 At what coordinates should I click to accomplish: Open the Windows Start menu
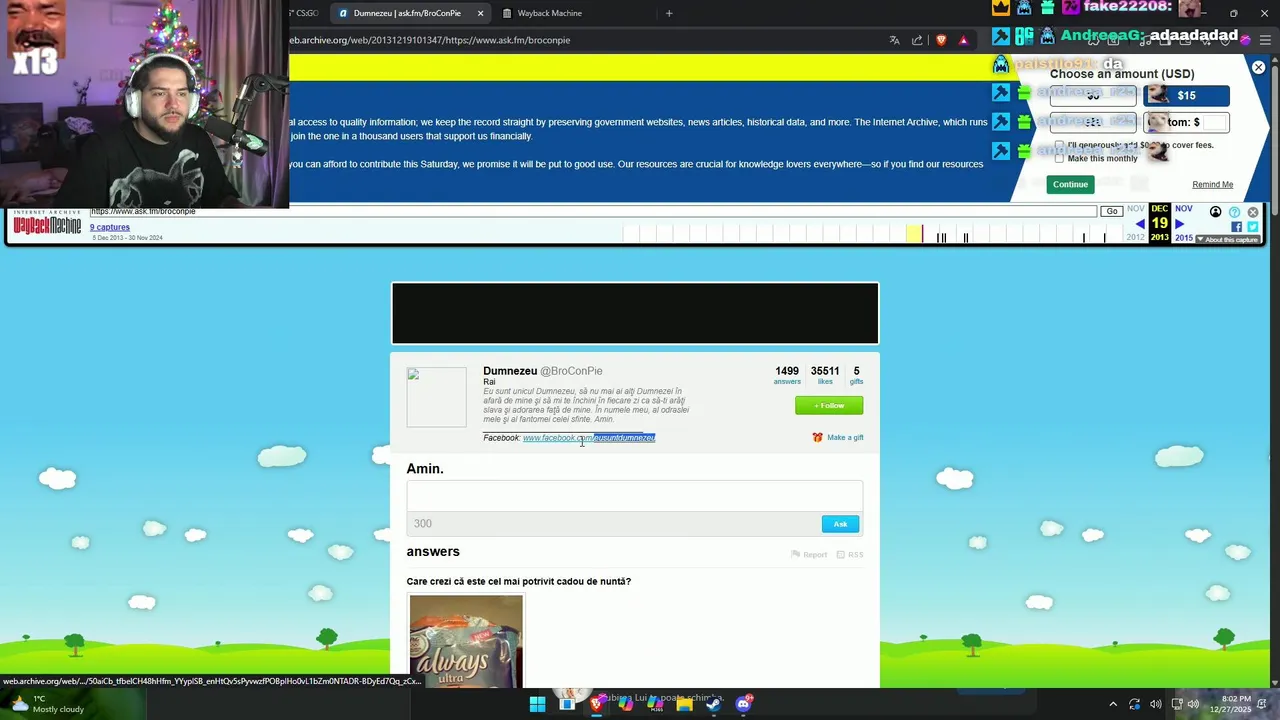pos(537,704)
